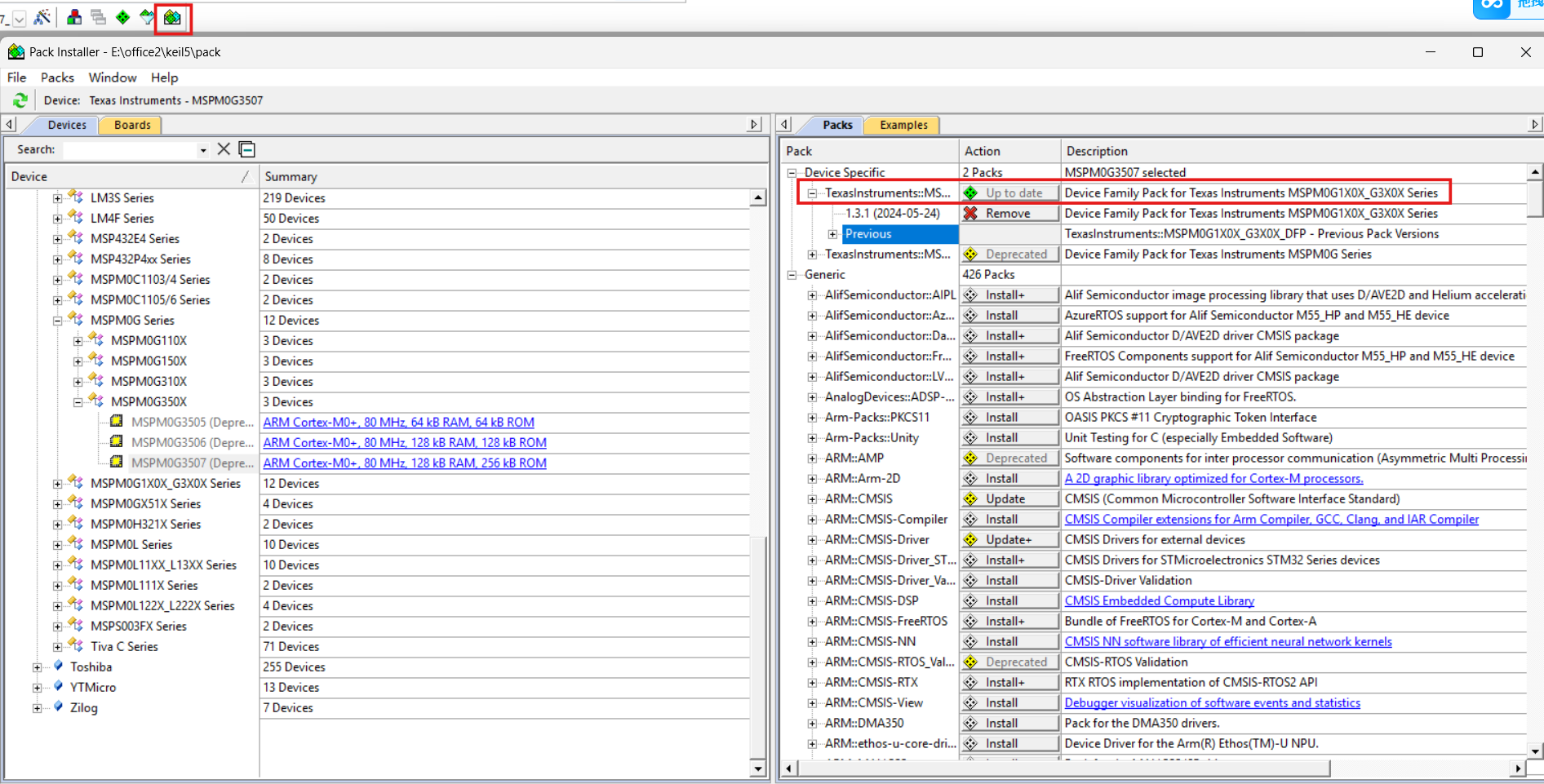Click the Manage Project Items cubes icon
The image size is (1544, 784).
tap(73, 17)
